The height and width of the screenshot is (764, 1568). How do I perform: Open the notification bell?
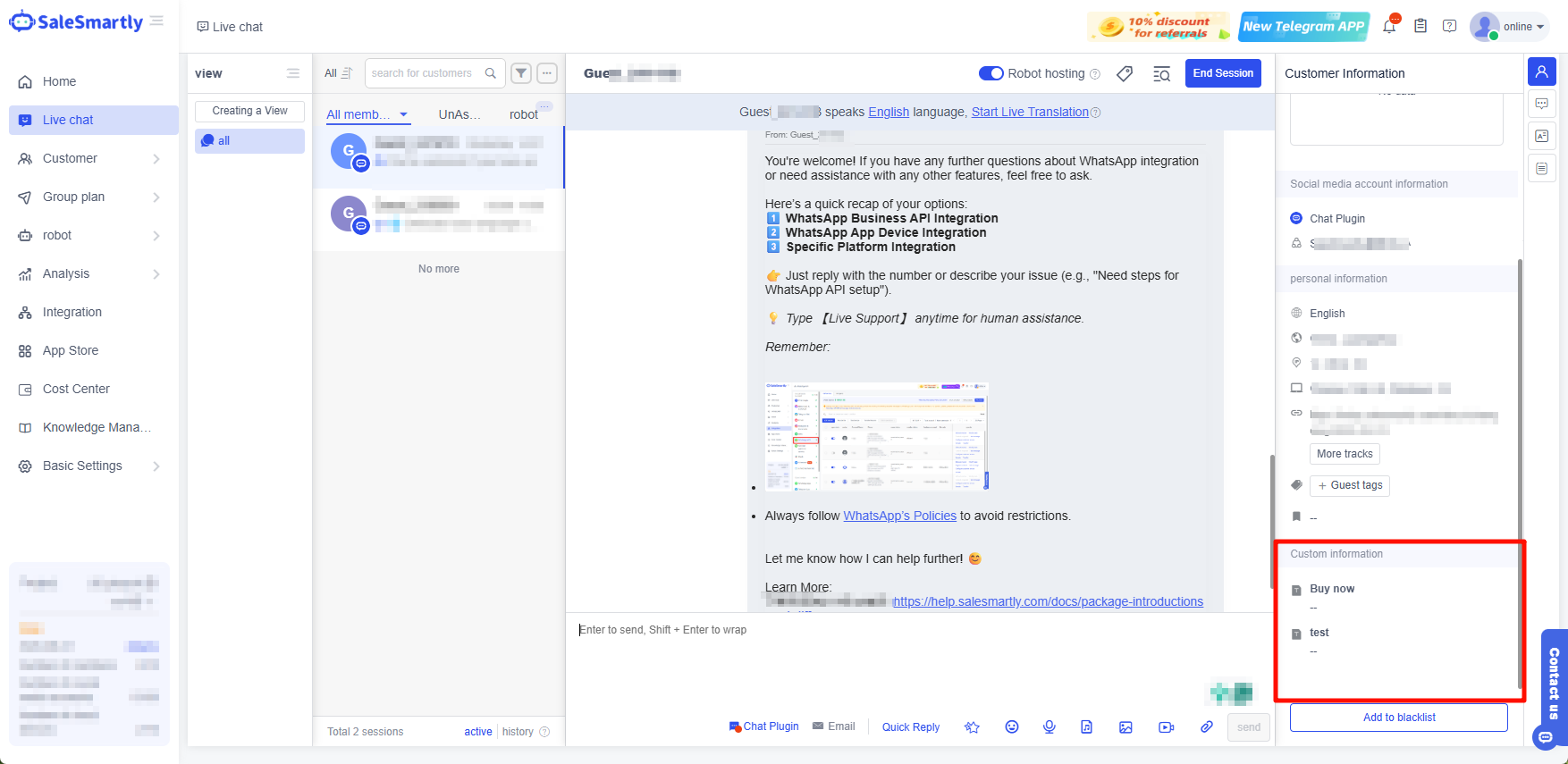[x=1389, y=27]
